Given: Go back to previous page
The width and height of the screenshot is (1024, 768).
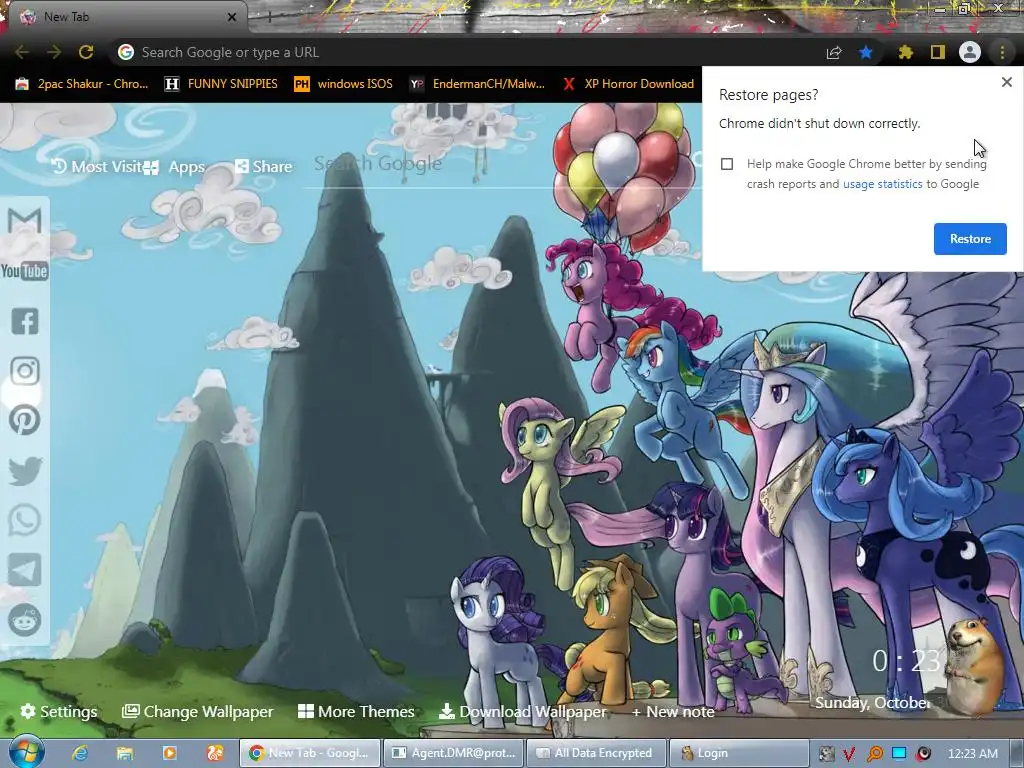Looking at the screenshot, I should tap(22, 52).
